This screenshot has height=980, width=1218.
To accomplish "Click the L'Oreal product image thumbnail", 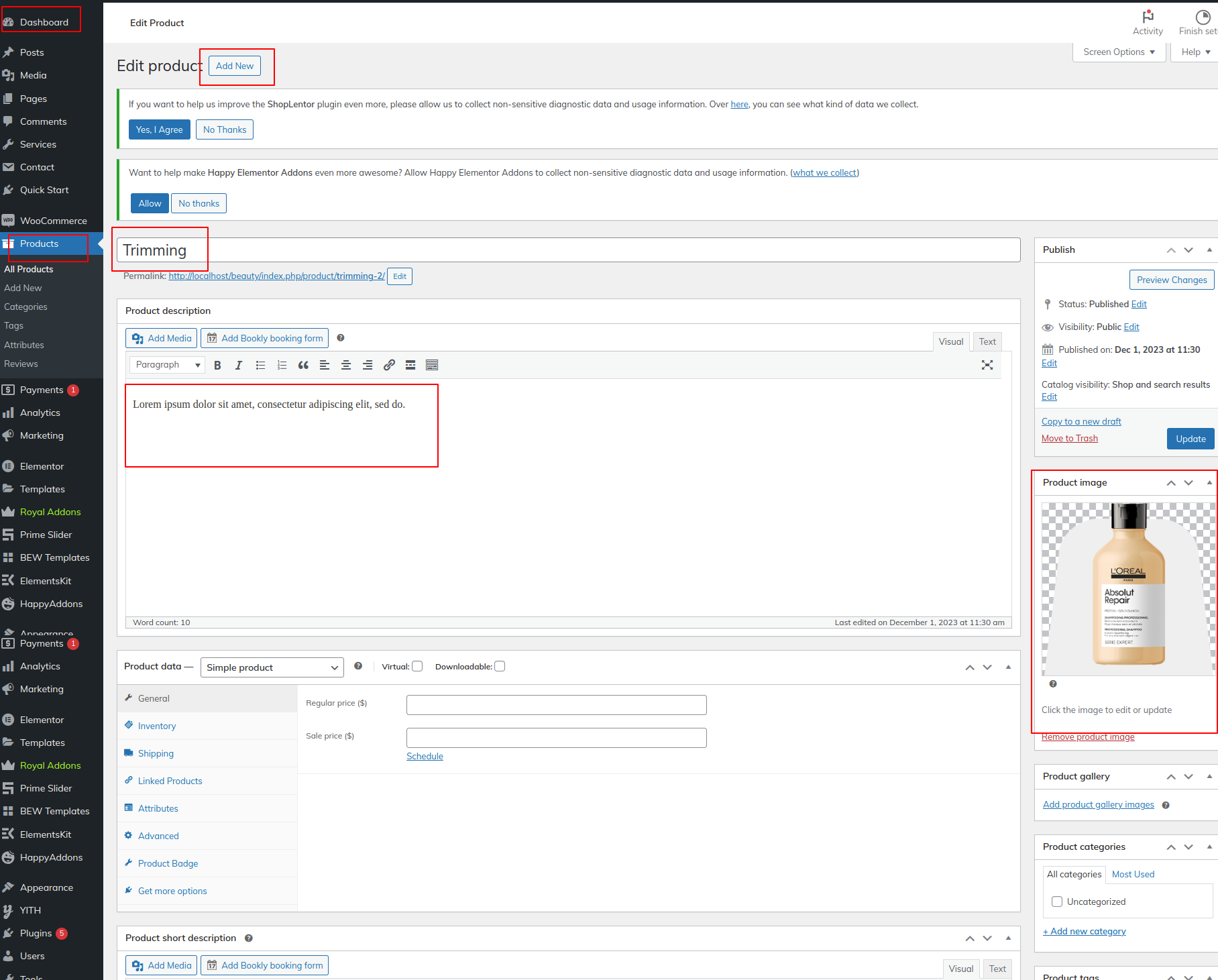I will click(1128, 589).
